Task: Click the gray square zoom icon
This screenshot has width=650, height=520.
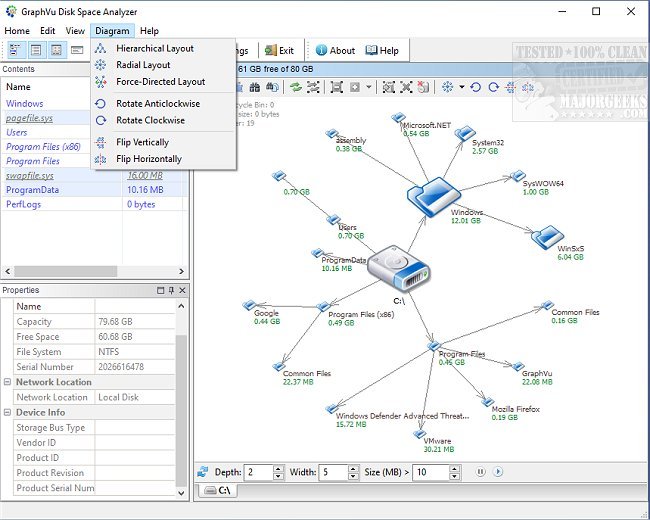Action: 355,87
